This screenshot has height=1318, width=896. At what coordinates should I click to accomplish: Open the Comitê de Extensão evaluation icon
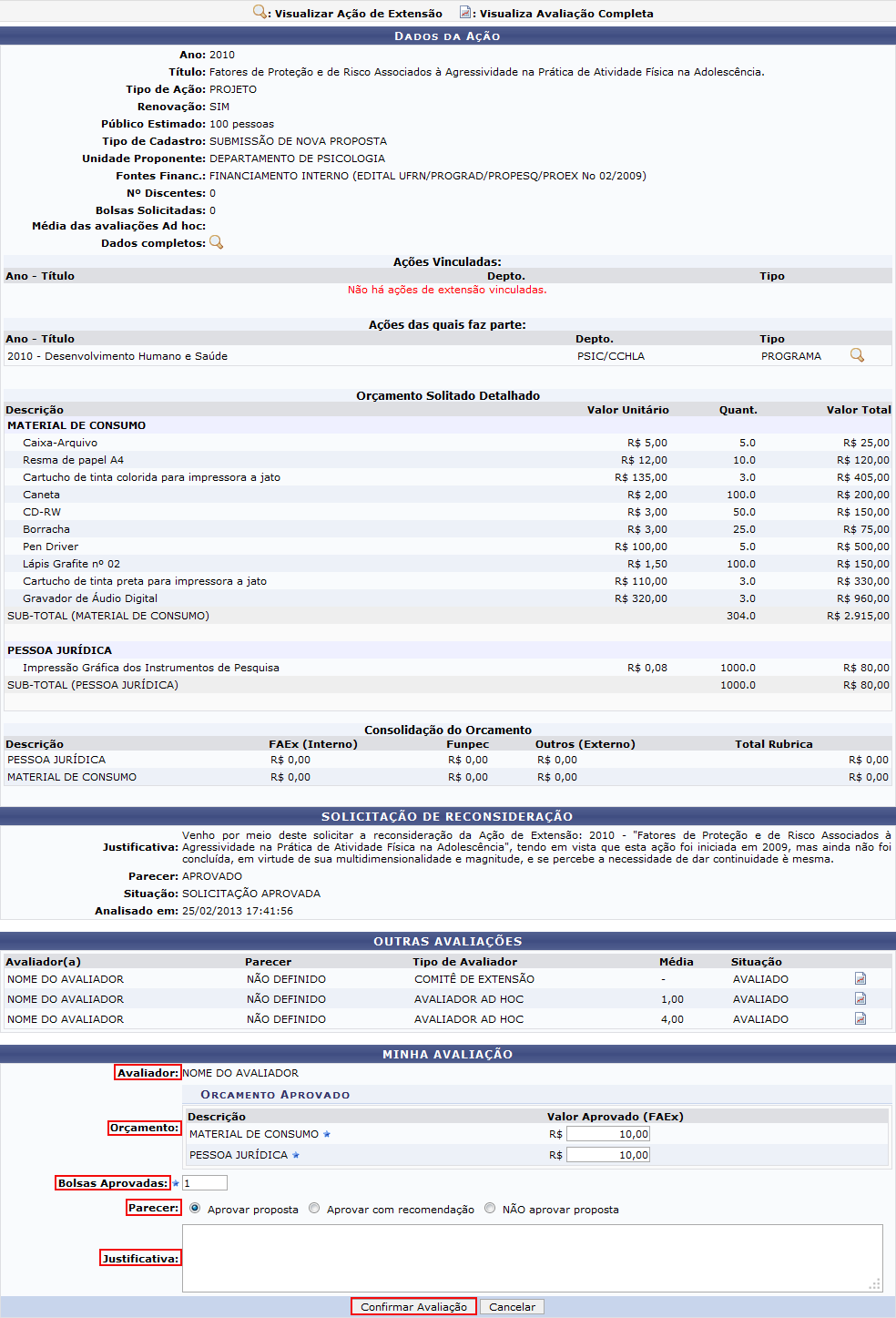click(x=860, y=978)
